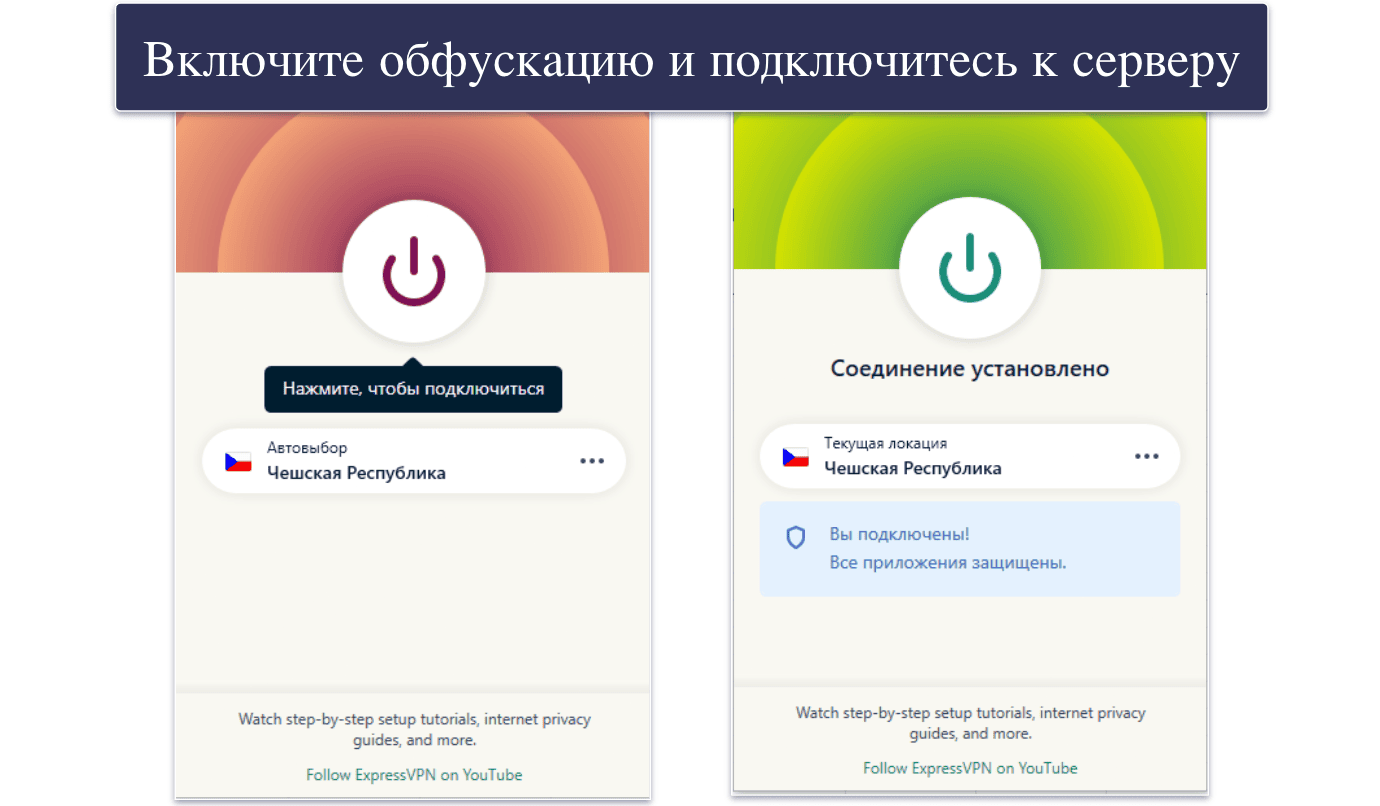This screenshot has width=1380, height=806.
Task: Select Автовыбор Чешская Республика location selector
Action: click(414, 461)
